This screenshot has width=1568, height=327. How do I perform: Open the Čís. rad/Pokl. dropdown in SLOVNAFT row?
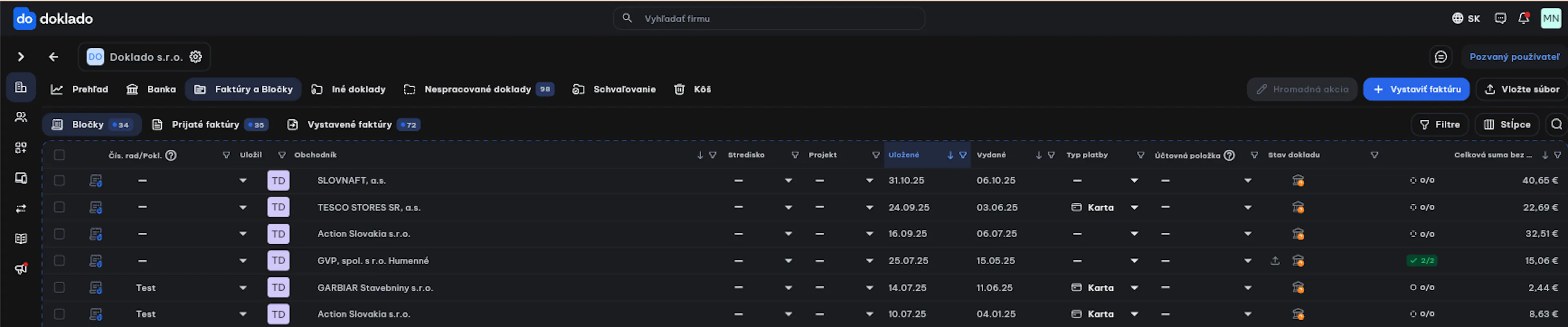click(243, 181)
